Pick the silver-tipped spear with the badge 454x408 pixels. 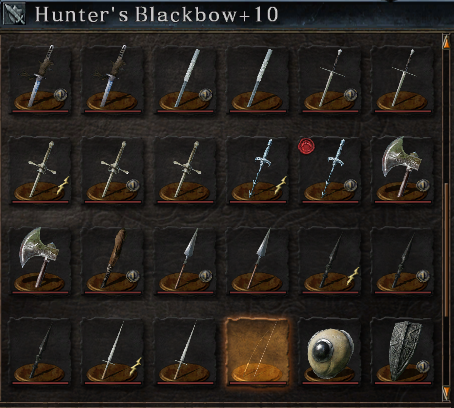tap(185, 261)
